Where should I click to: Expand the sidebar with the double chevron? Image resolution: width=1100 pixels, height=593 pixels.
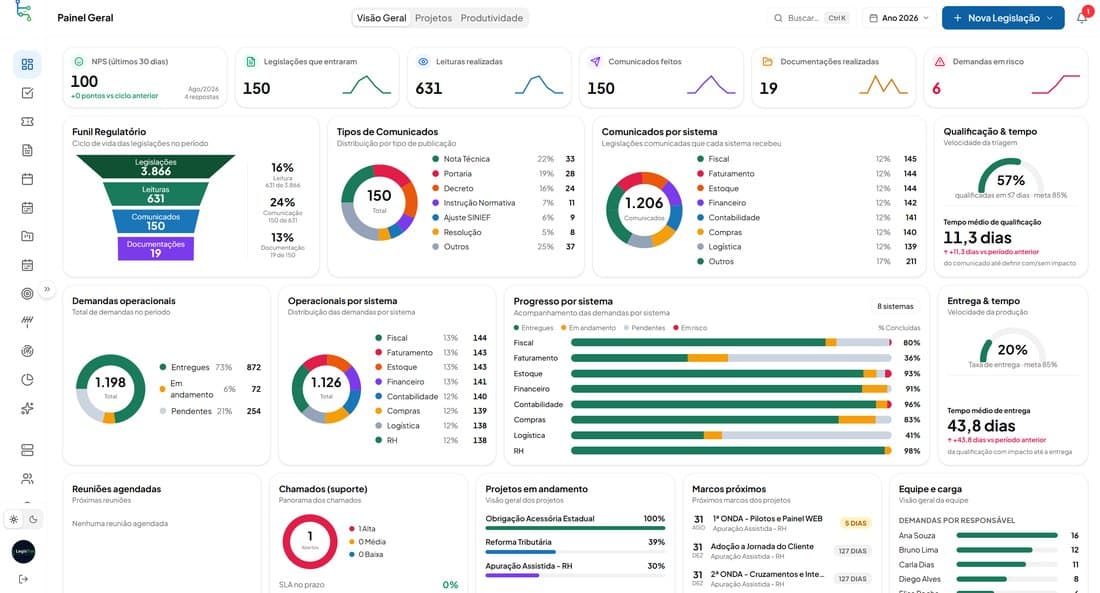coord(47,289)
